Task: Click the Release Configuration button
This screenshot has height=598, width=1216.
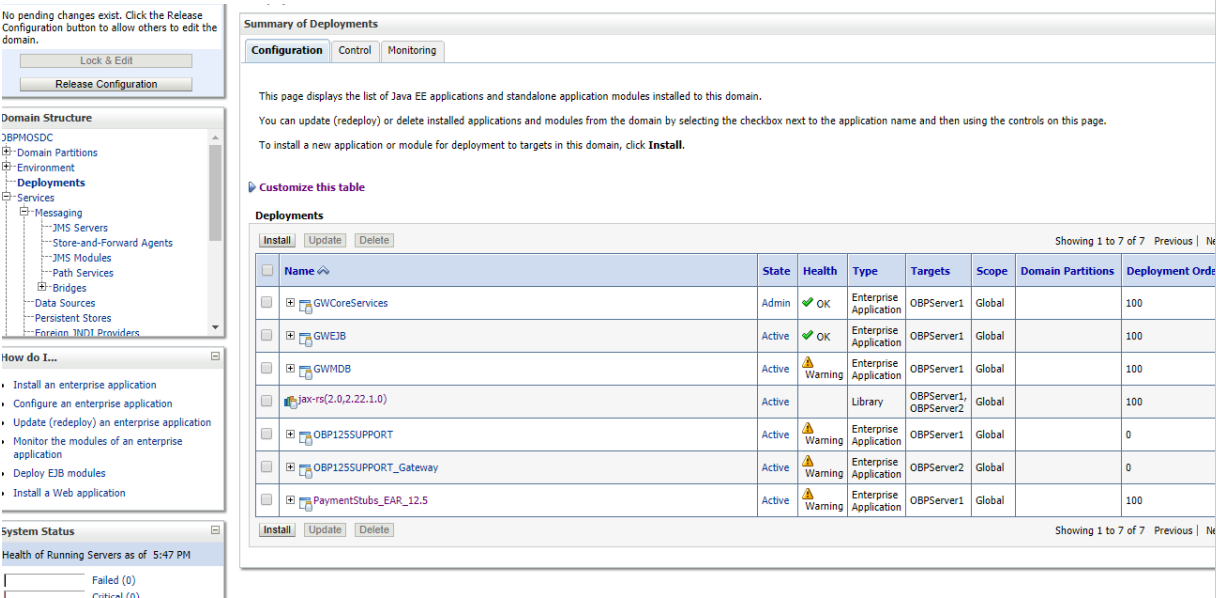Action: (x=105, y=83)
